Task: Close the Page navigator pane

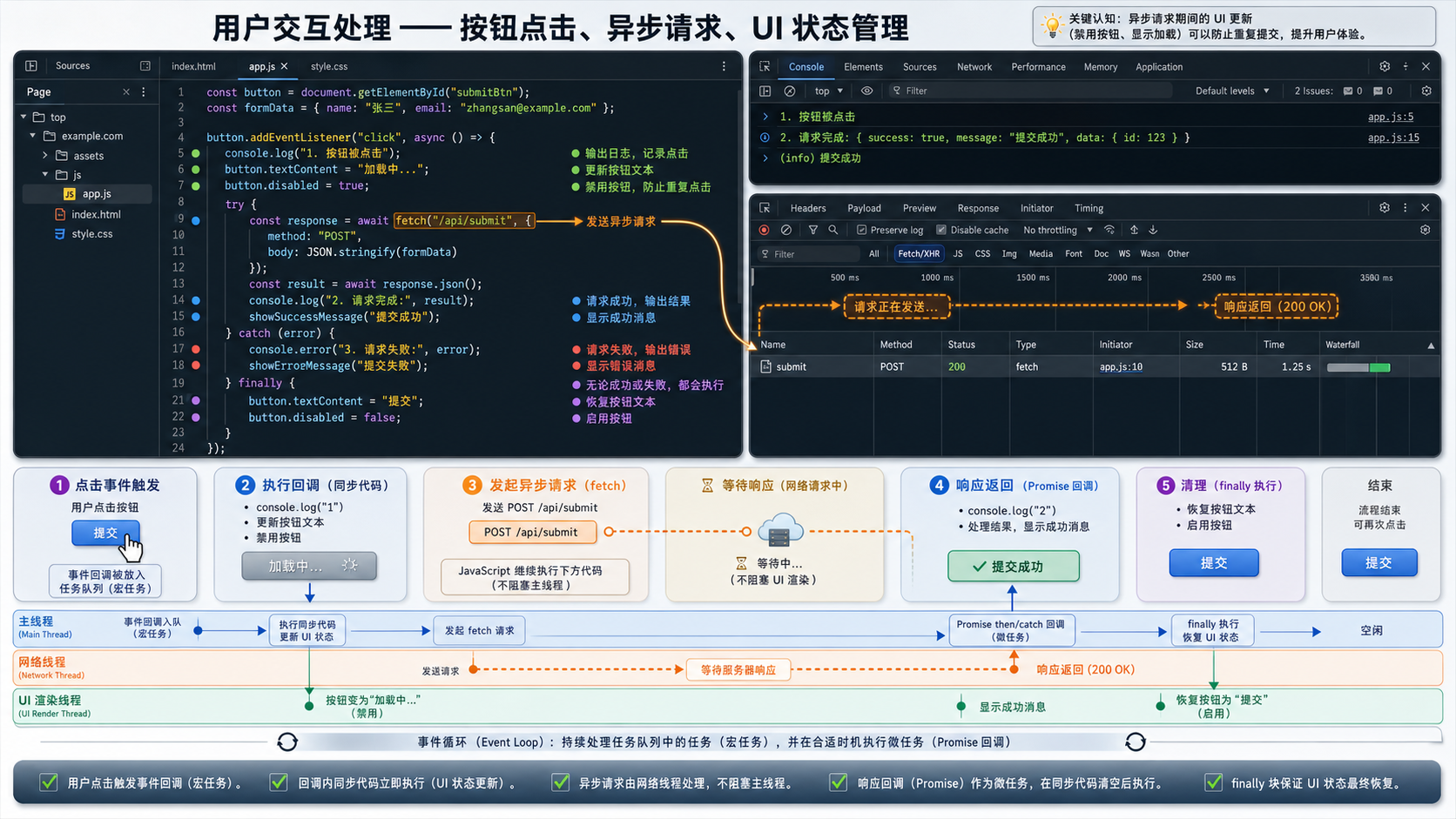Action: 126,91
